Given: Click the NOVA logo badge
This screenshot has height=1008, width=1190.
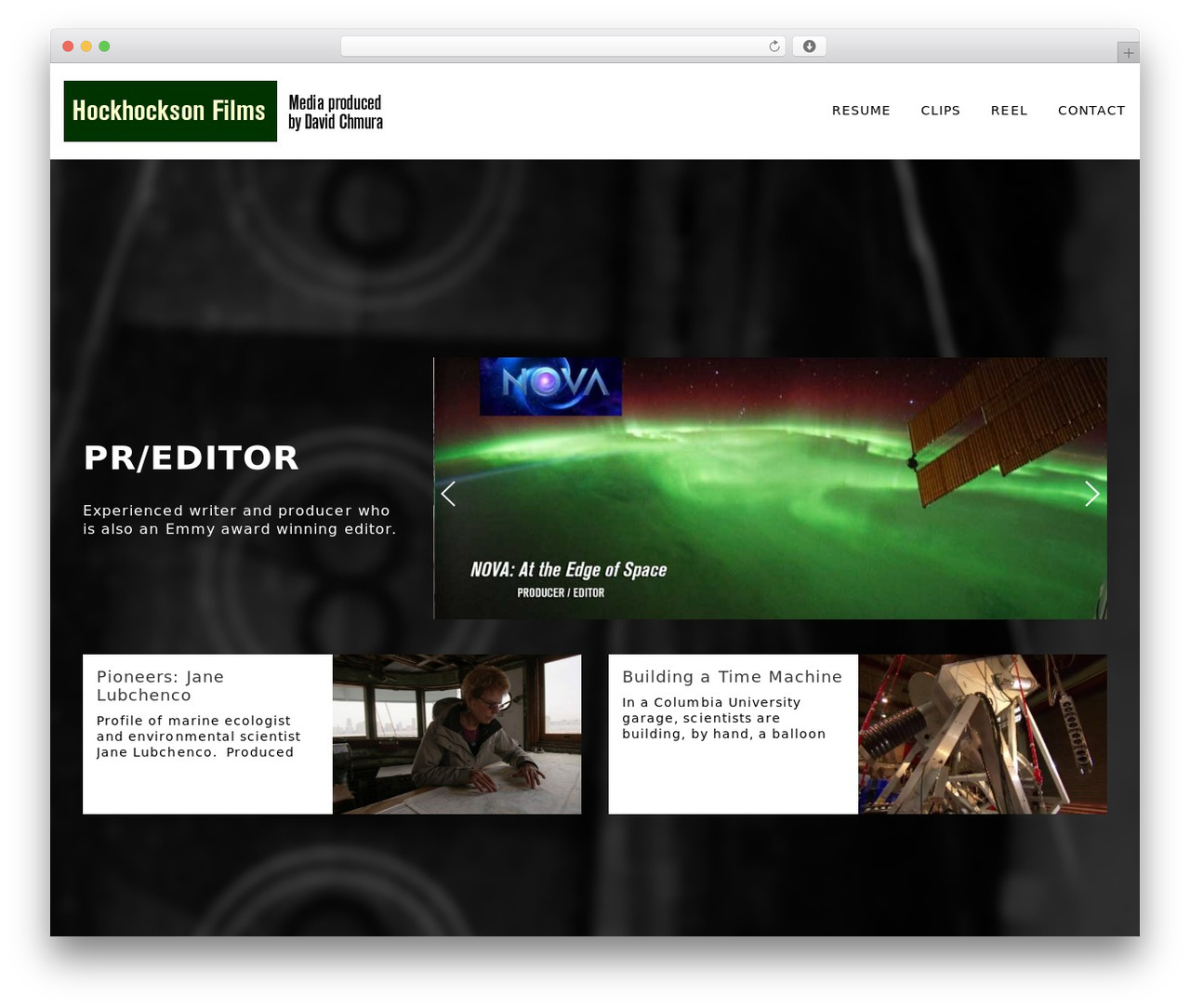Looking at the screenshot, I should pyautogui.click(x=550, y=387).
